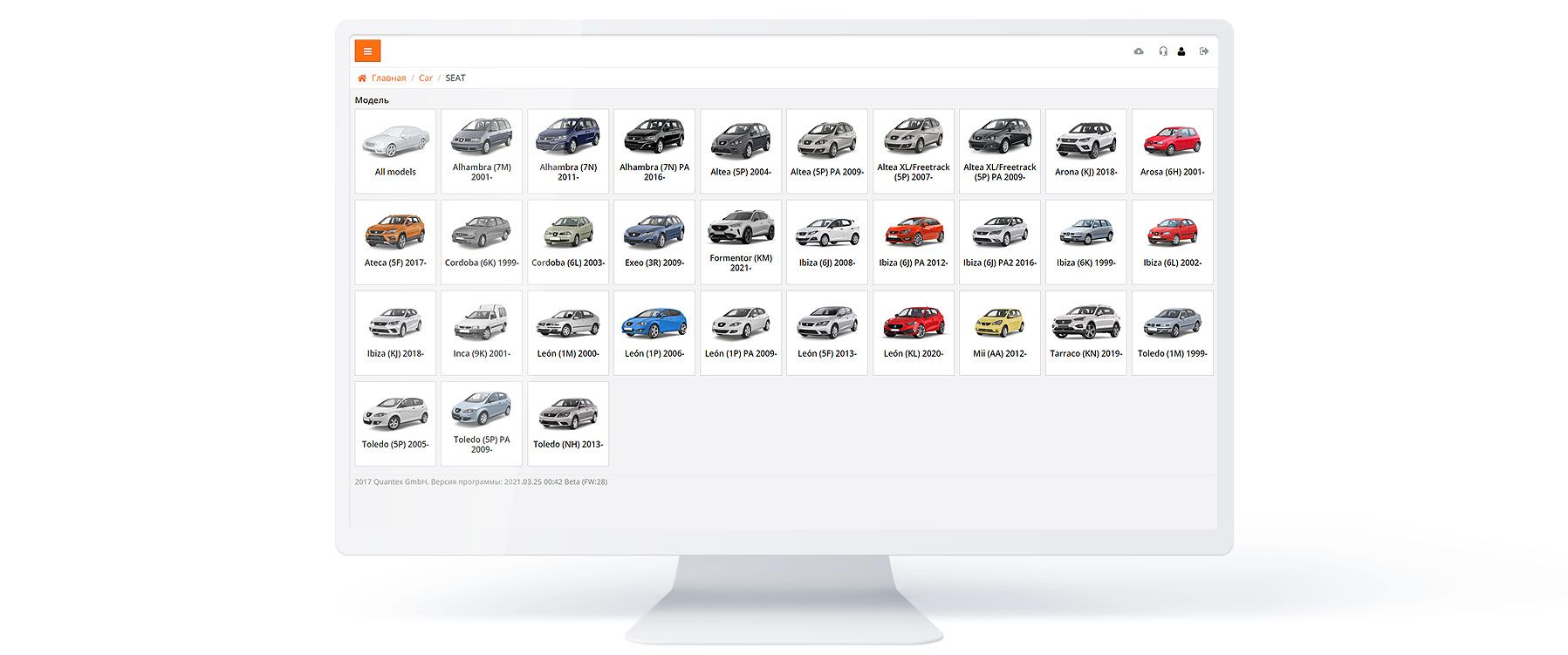Pick the yellow Mii (AA) 2012-

click(999, 332)
